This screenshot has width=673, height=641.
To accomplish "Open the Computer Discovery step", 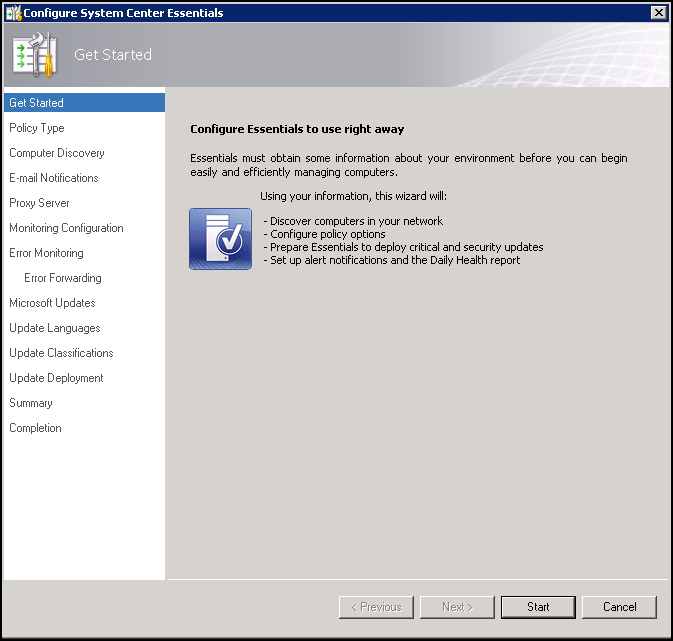I will [57, 153].
